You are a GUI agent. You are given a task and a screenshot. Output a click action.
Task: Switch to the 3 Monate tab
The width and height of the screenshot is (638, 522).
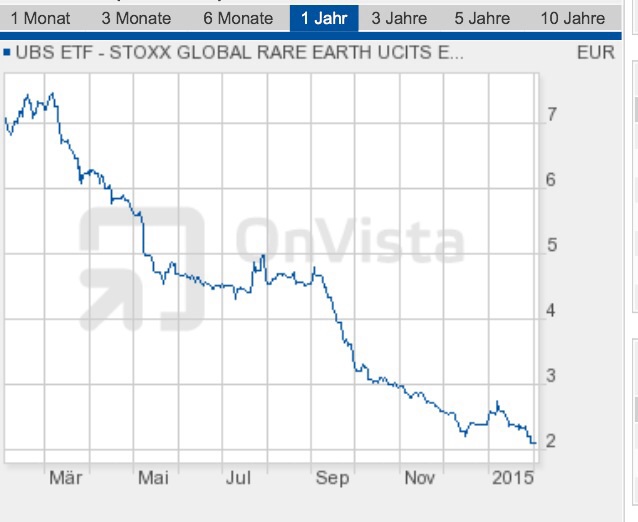point(136,19)
